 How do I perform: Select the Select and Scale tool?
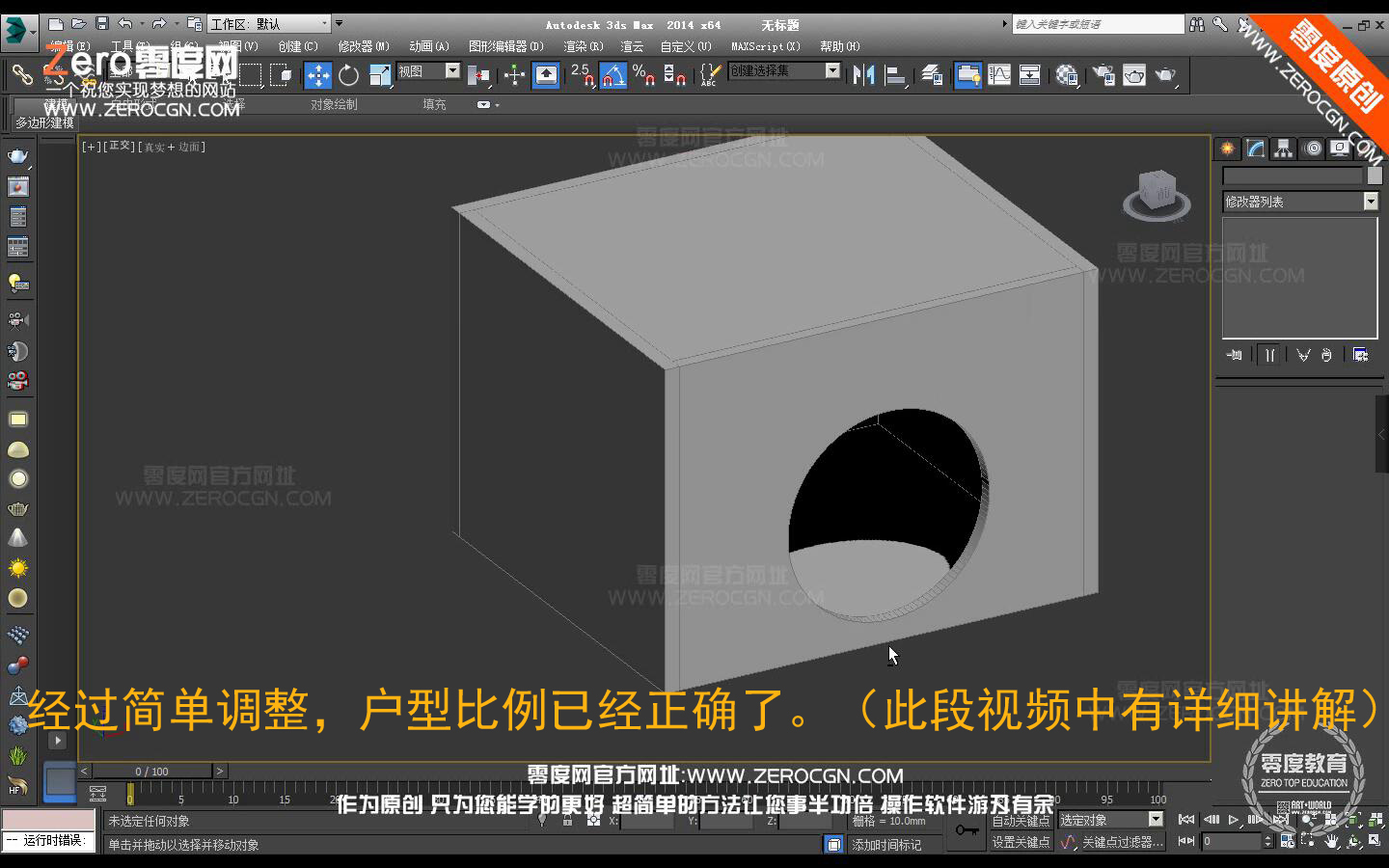click(x=380, y=74)
